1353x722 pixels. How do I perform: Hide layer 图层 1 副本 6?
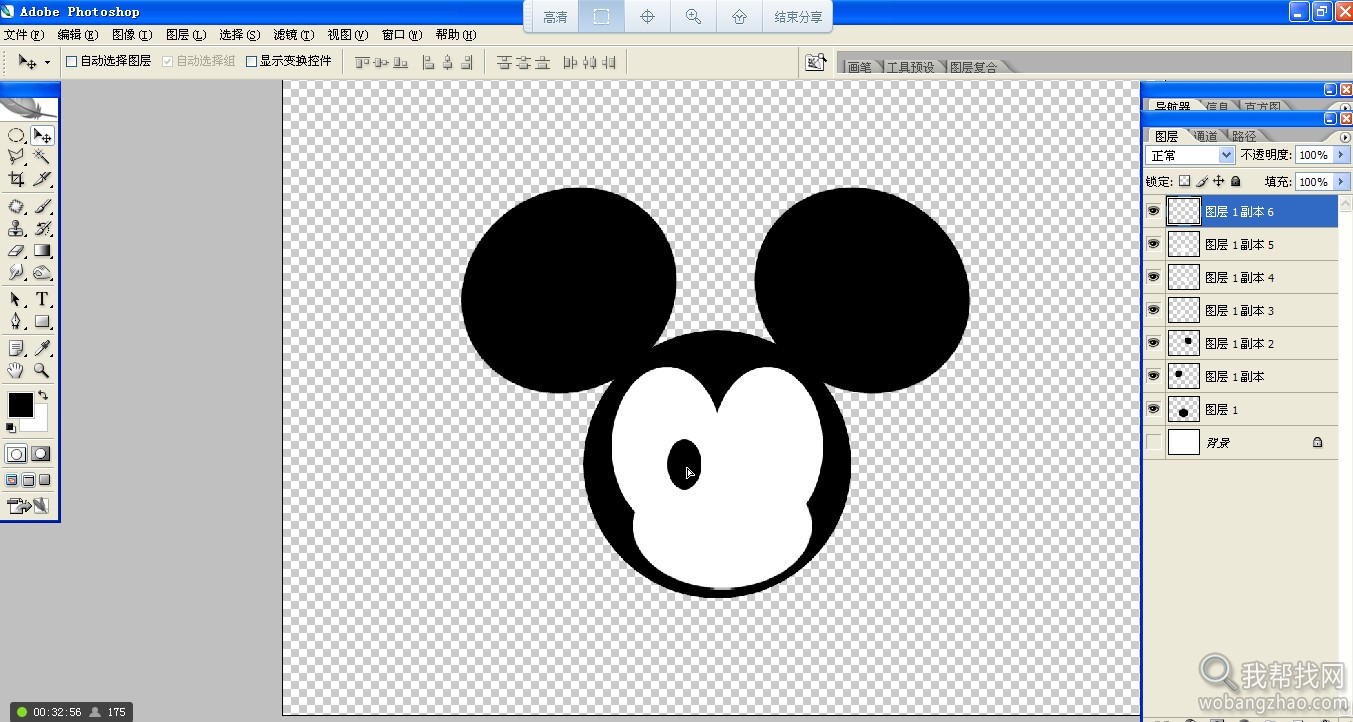point(1154,212)
